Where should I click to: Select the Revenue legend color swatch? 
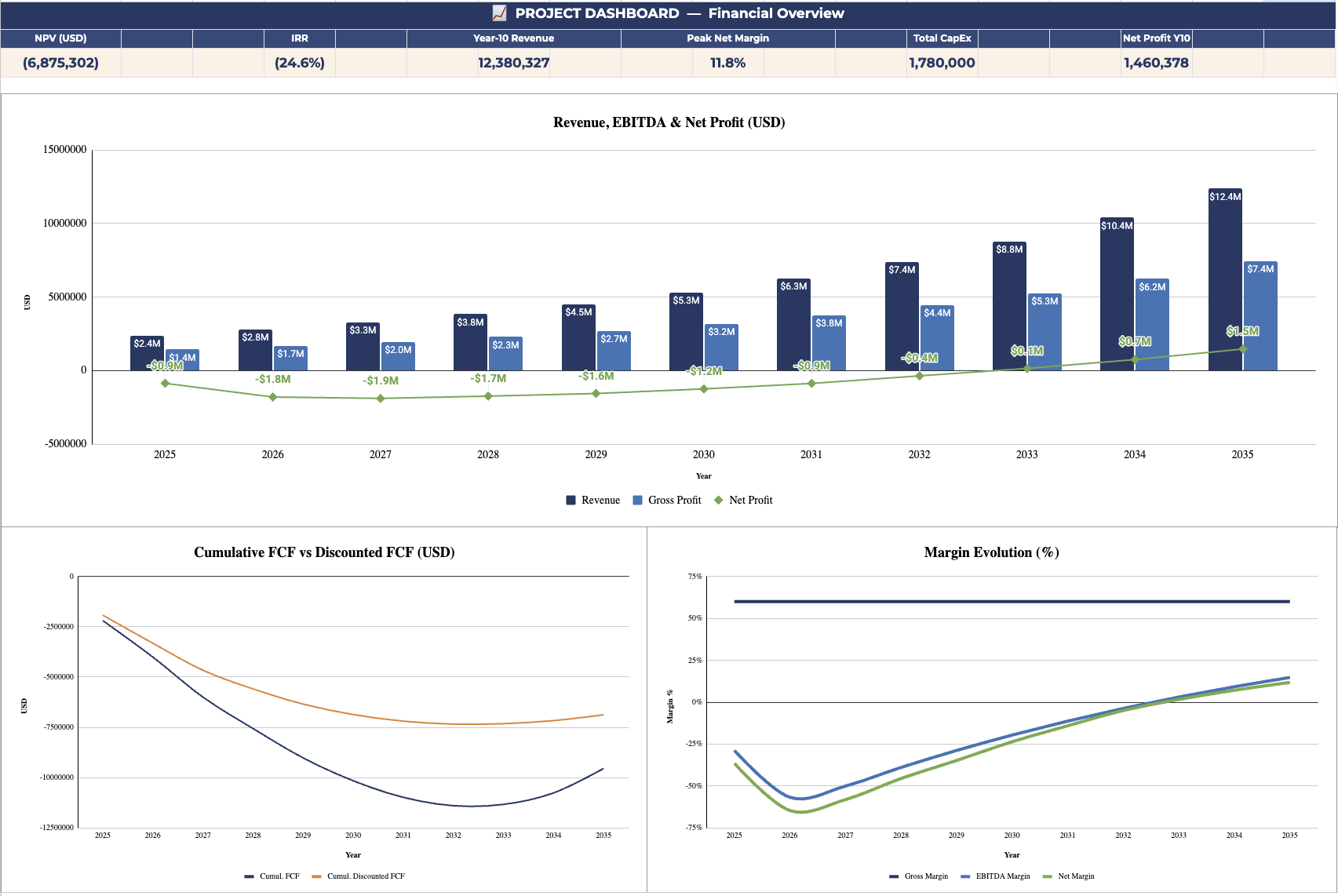click(x=571, y=500)
